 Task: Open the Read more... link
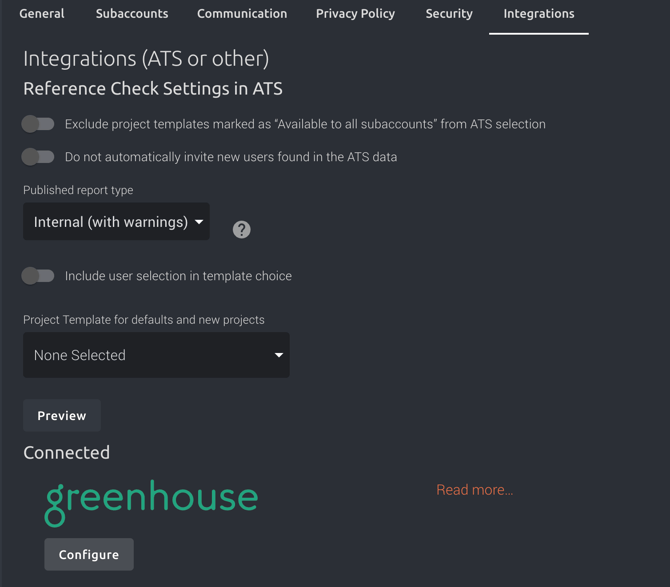[474, 490]
